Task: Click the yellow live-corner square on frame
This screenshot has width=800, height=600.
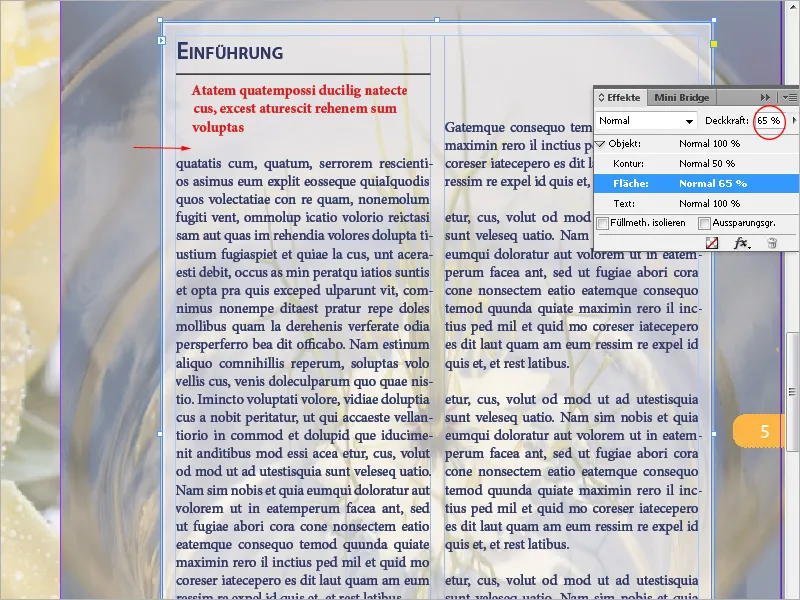Action: click(714, 44)
